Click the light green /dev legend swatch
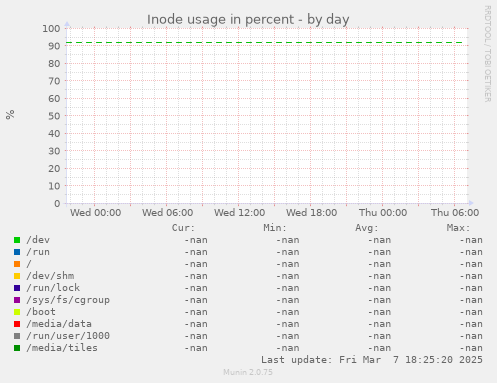The image size is (497, 383). coord(17,240)
